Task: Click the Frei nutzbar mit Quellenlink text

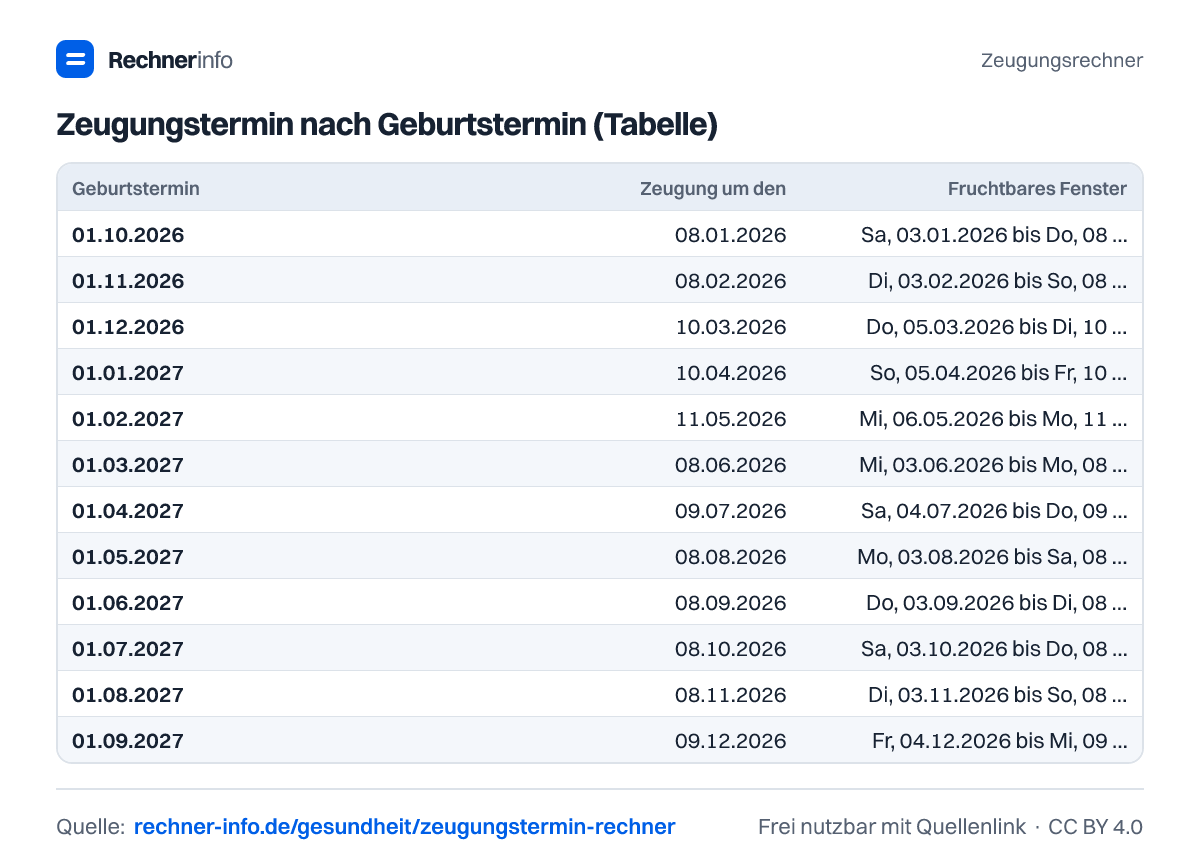Action: (892, 827)
